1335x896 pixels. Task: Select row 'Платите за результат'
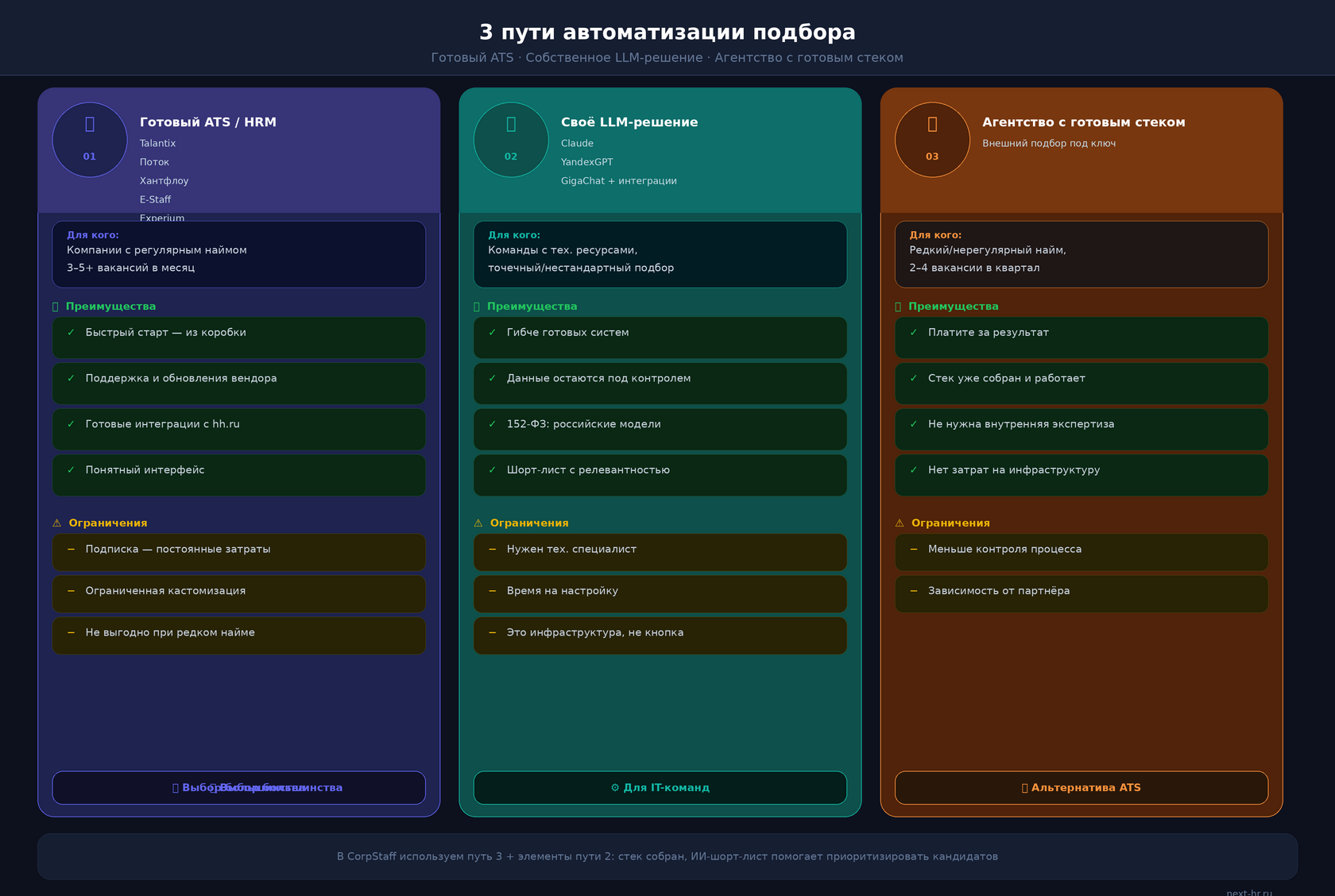coord(1082,338)
